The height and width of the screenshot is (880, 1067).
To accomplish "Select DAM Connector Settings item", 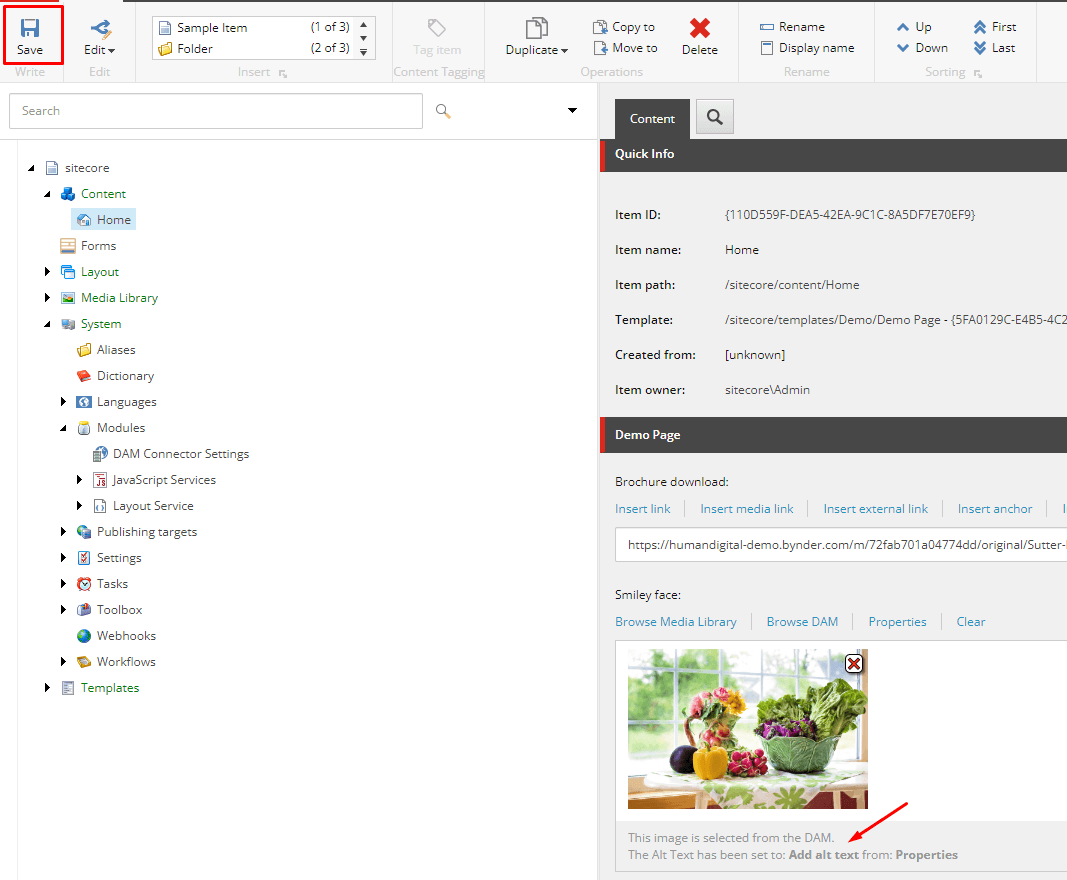I will pyautogui.click(x=180, y=454).
